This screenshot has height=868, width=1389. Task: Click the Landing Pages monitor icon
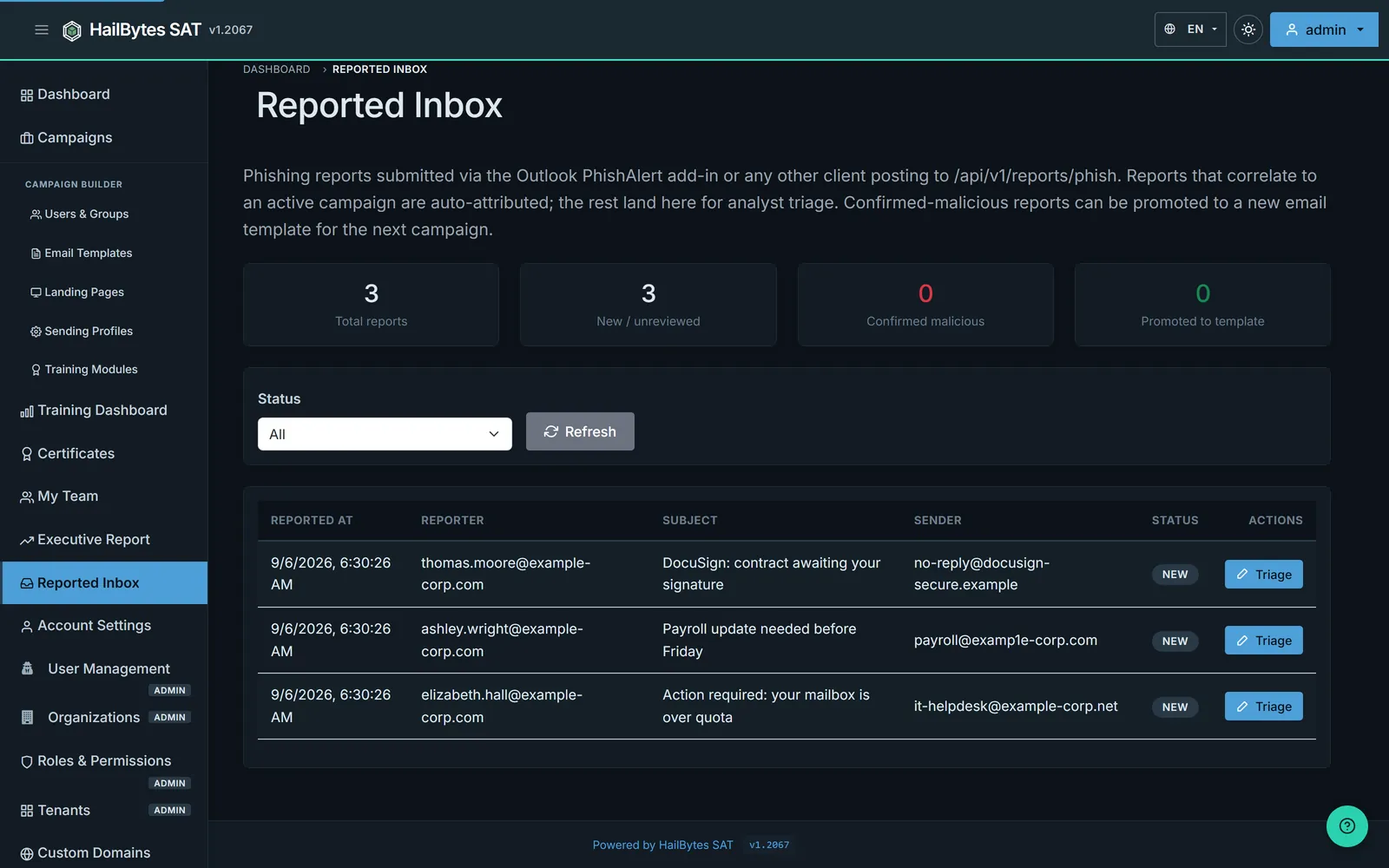click(x=36, y=293)
